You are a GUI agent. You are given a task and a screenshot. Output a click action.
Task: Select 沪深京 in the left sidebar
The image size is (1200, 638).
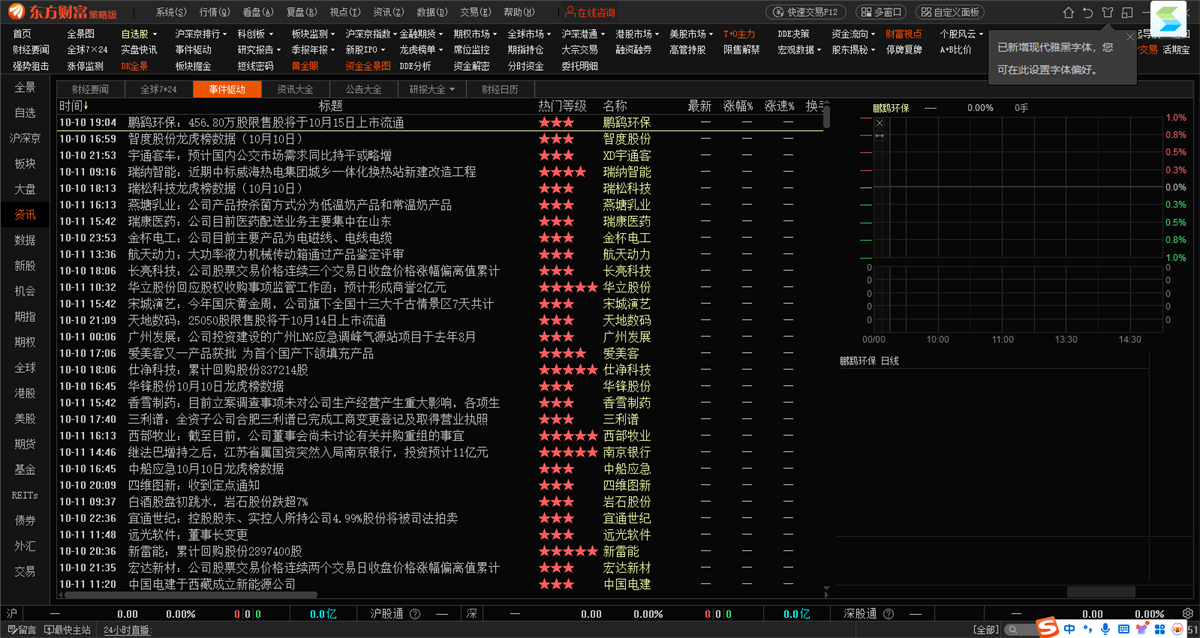point(25,138)
